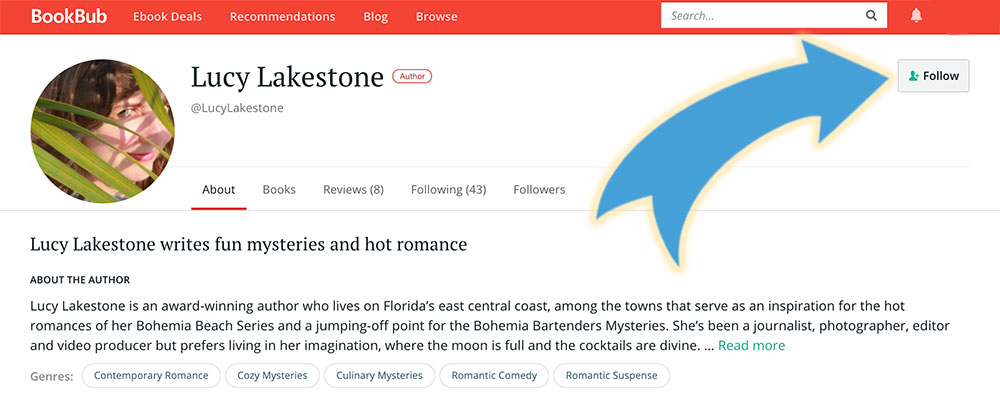Switch to the Books tab
The image size is (1000, 411).
click(x=279, y=190)
